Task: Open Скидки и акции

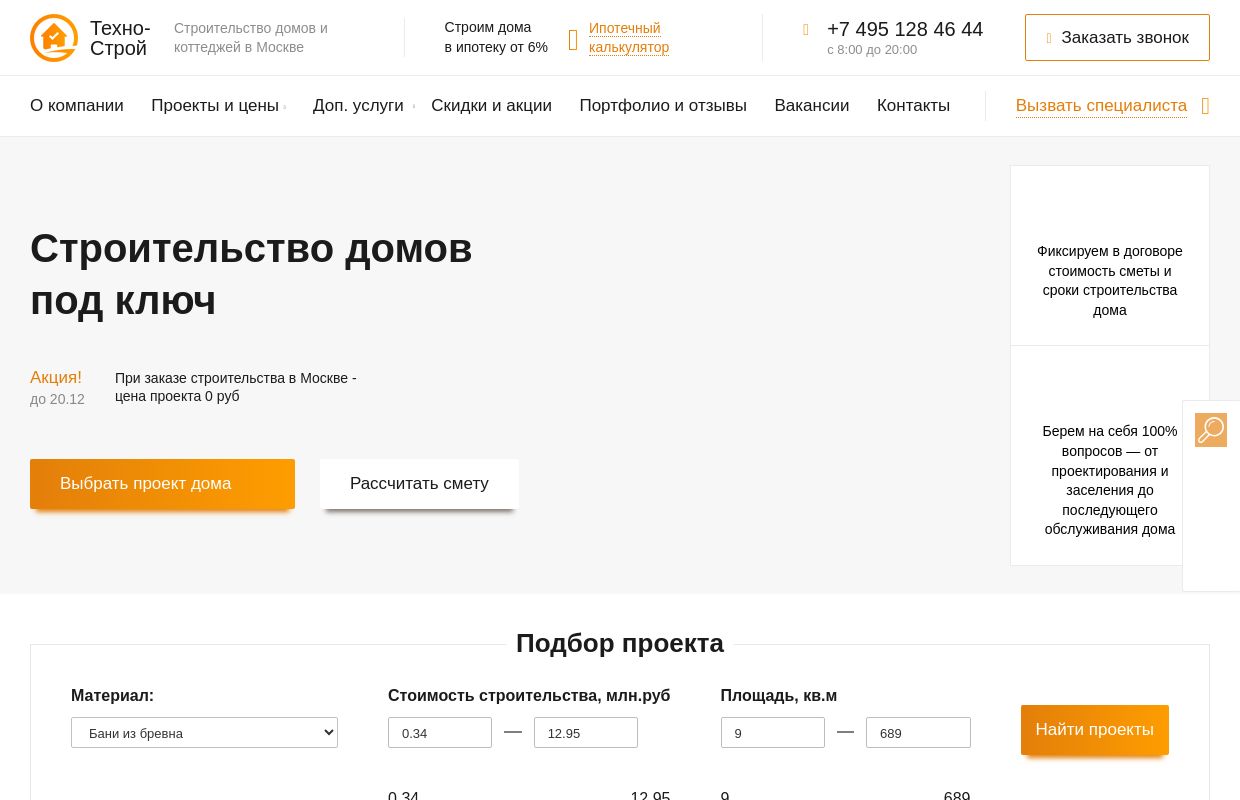Action: click(491, 105)
